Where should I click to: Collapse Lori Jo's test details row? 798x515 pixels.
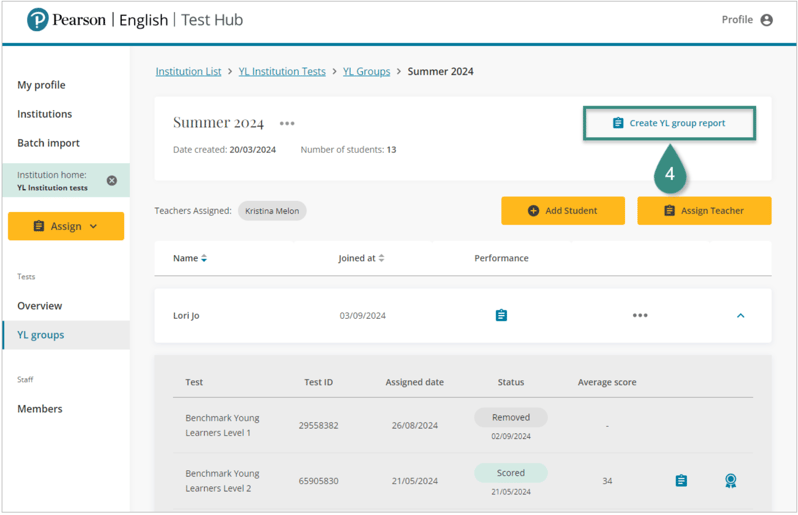[740, 316]
